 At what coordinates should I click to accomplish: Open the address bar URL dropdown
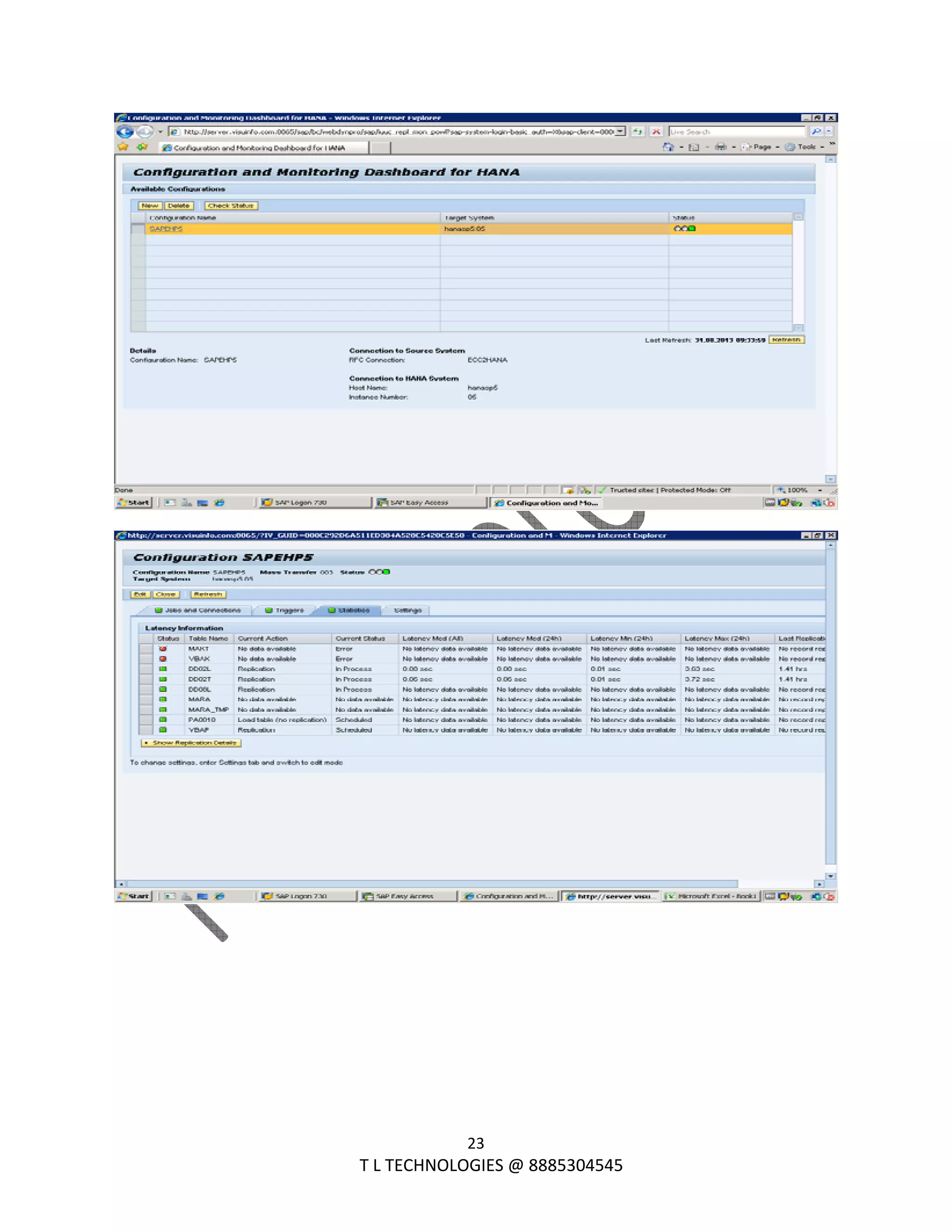620,132
